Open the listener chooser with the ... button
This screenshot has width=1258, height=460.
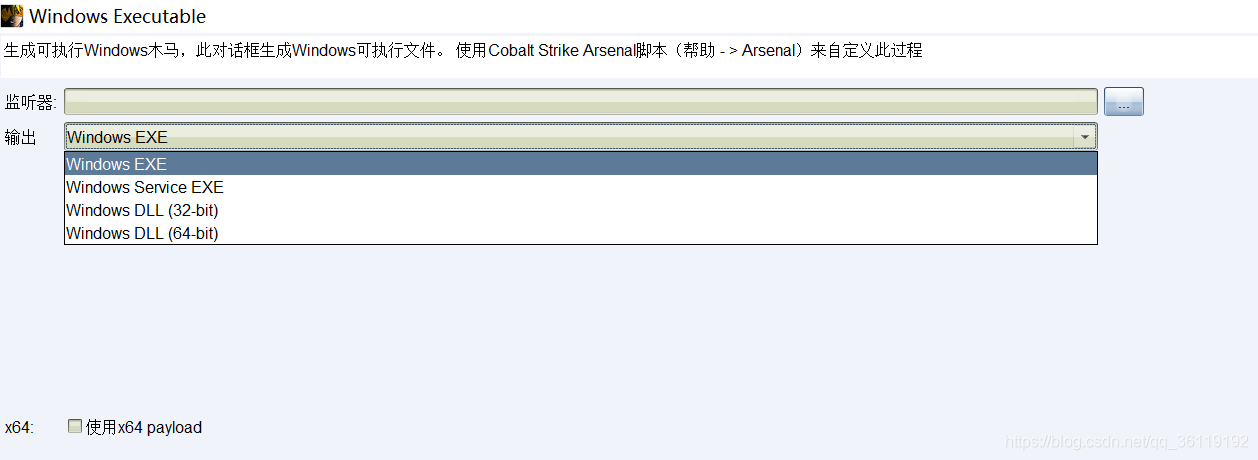pyautogui.click(x=1123, y=102)
